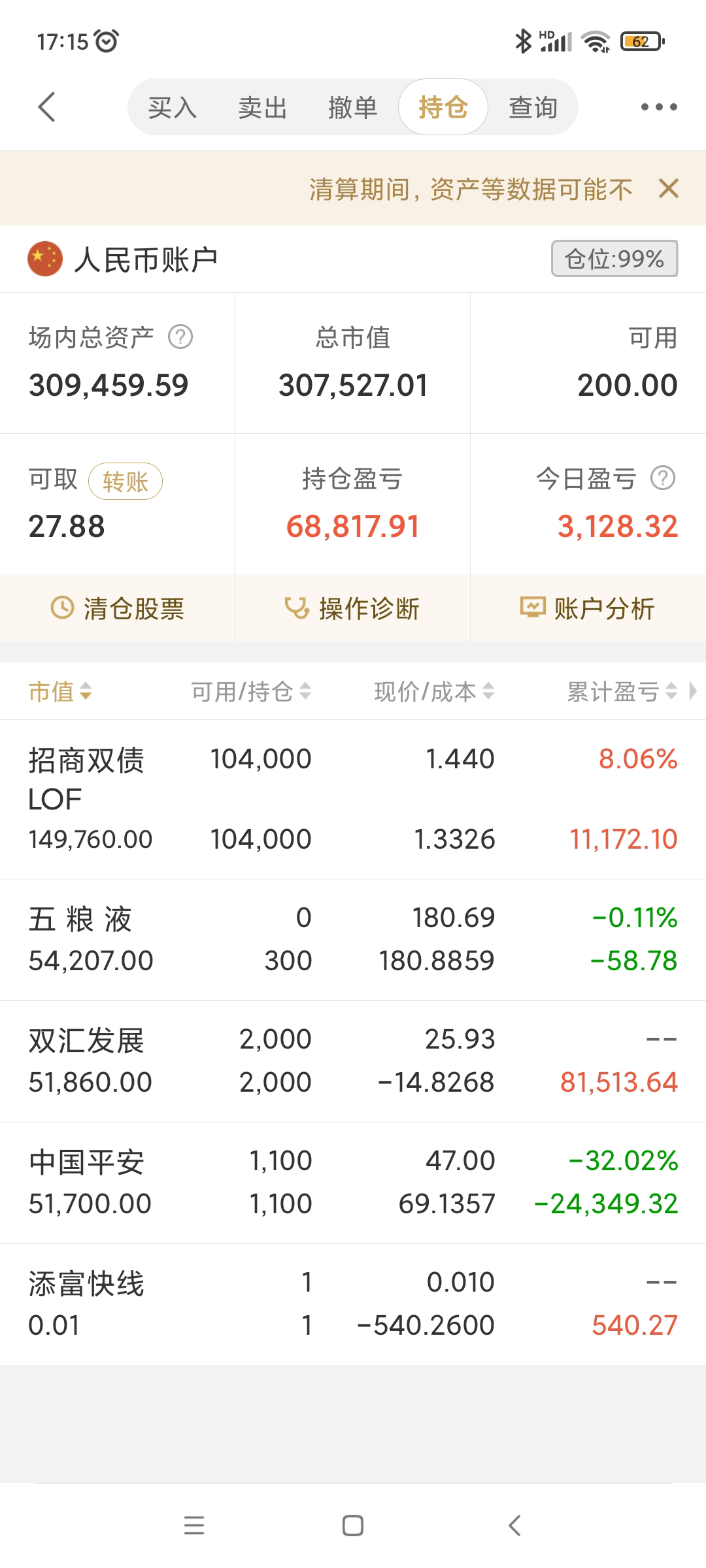Switch to the 撤单 tab

point(352,107)
